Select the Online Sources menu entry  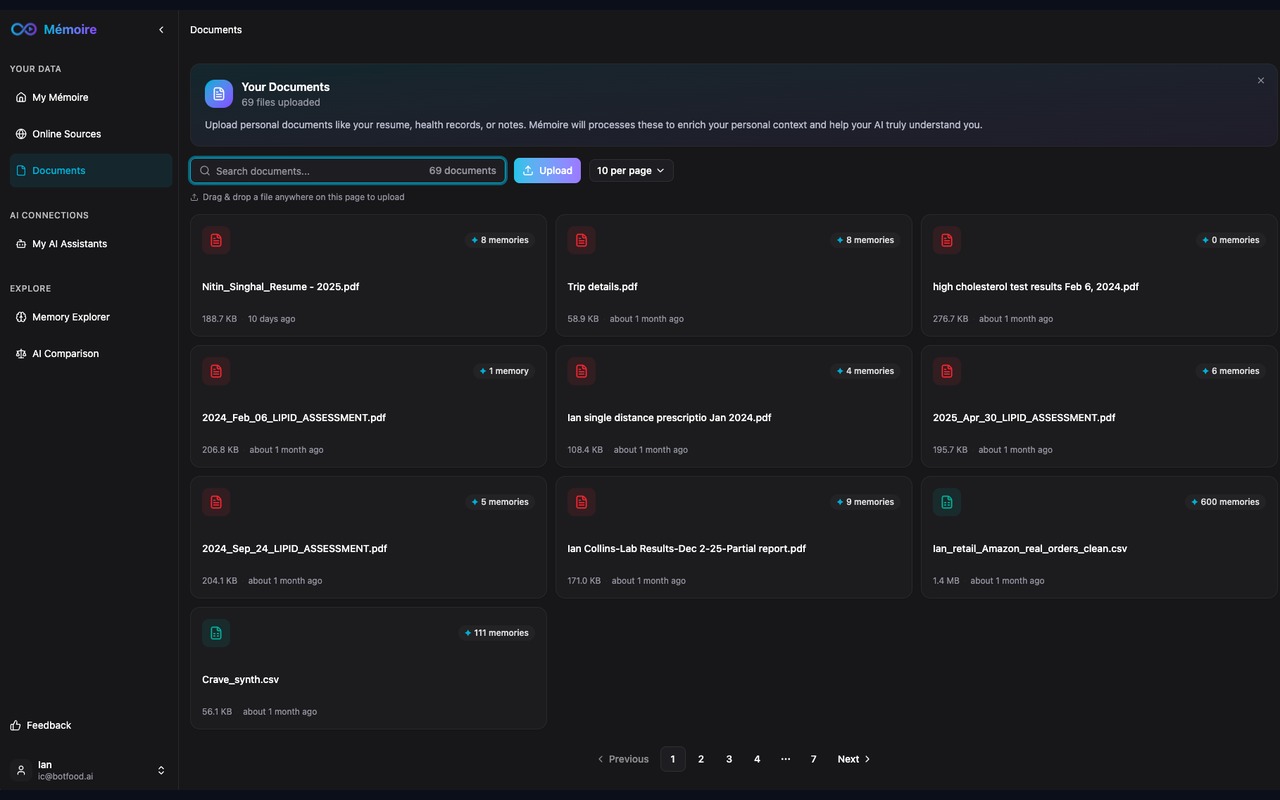coord(66,133)
